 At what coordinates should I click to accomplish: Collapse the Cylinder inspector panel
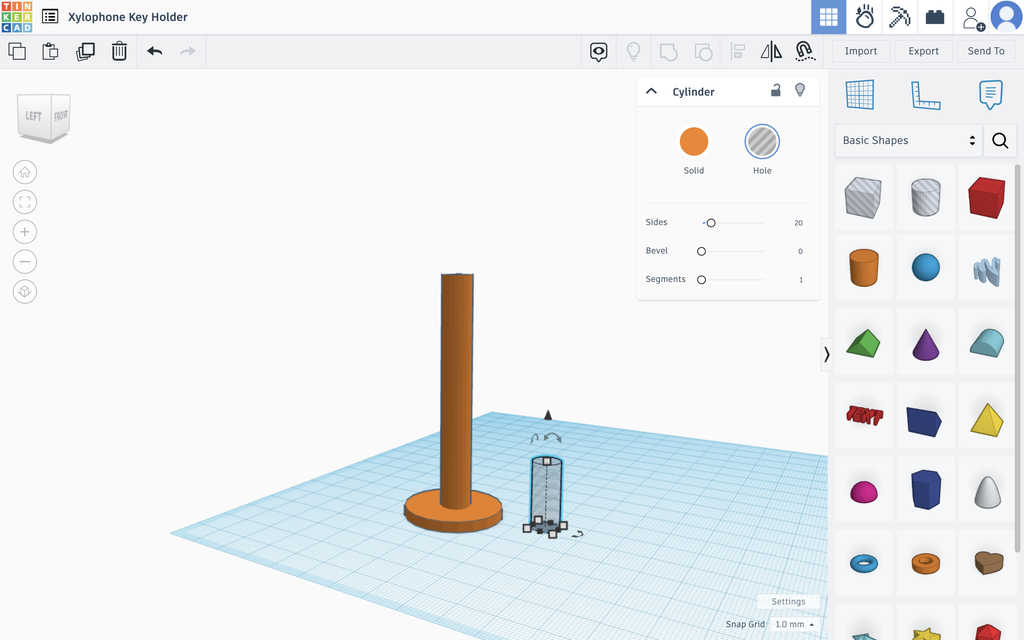(651, 91)
